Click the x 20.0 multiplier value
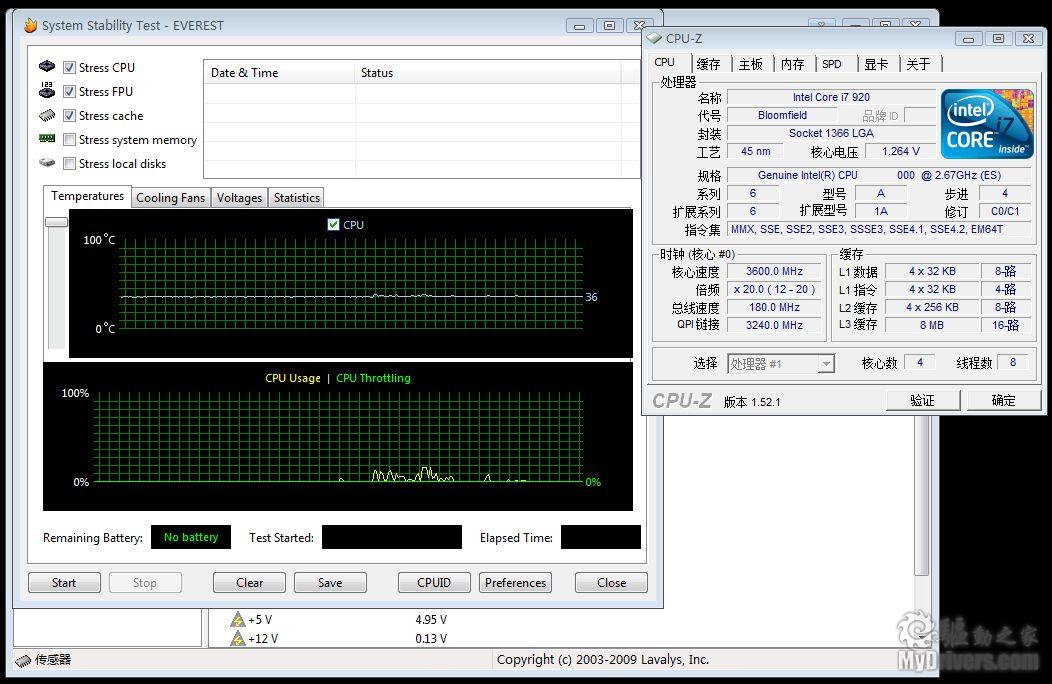The image size is (1052, 684). tap(775, 289)
